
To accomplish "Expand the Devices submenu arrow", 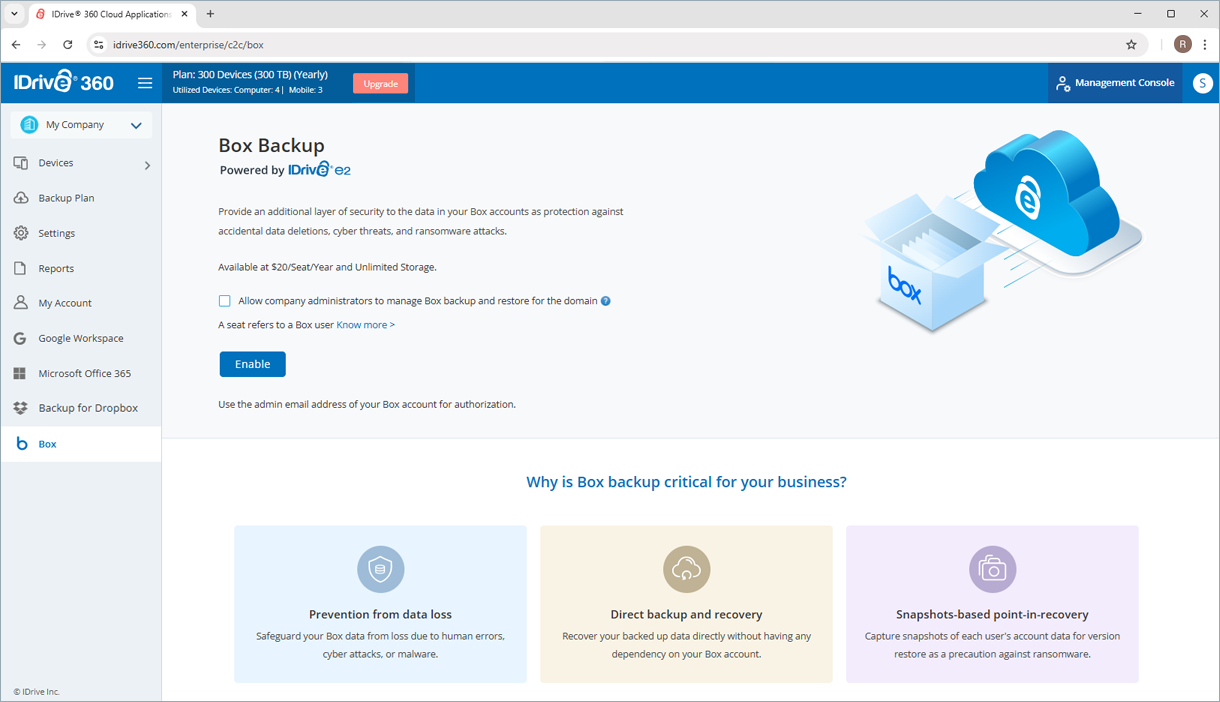I will [x=147, y=165].
